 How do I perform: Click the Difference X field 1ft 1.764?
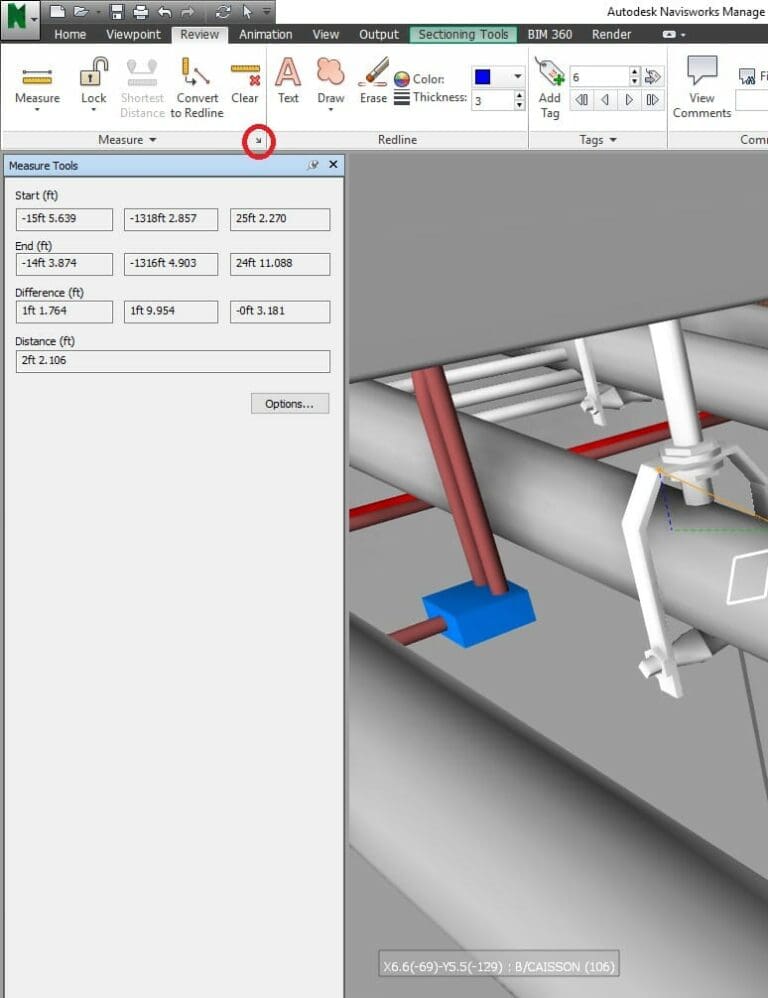click(x=64, y=312)
